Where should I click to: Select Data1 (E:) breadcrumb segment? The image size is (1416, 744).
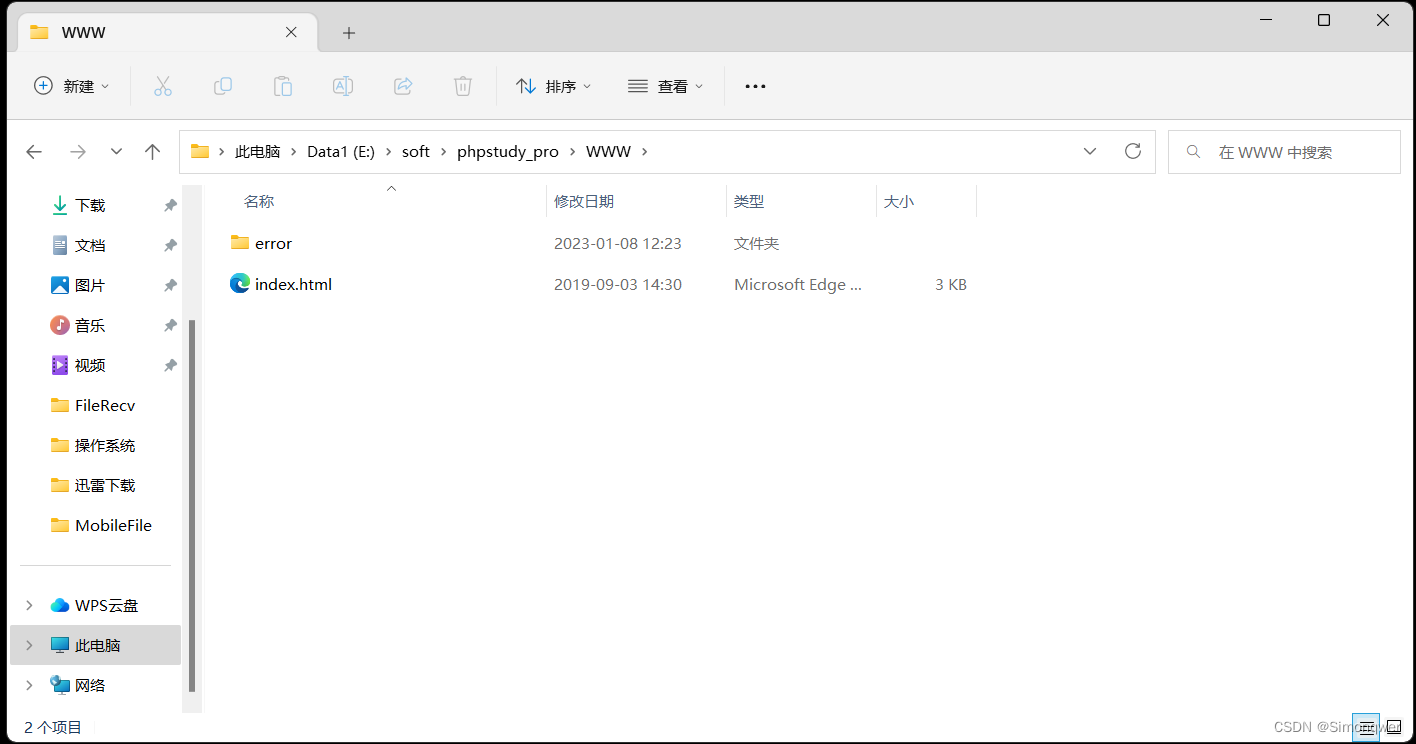[x=341, y=152]
